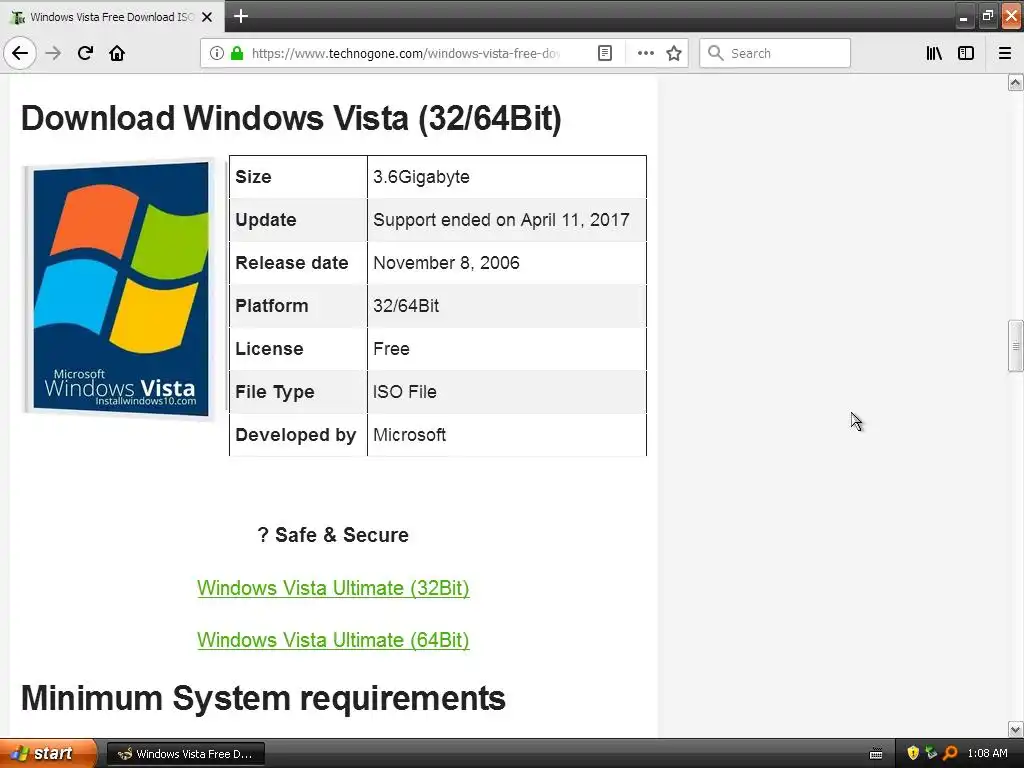Click the 'Release date' row label
Viewport: 1024px width, 768px height.
coord(292,263)
